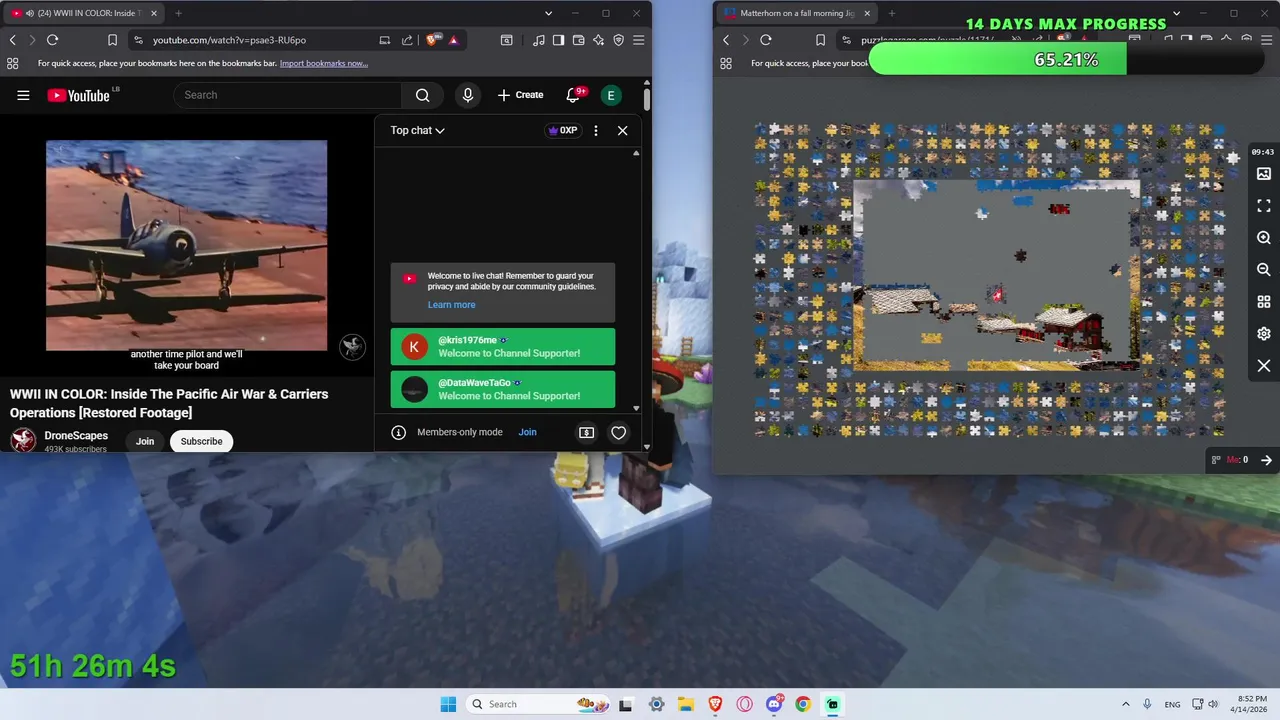
Task: Send a heart reaction in chat
Action: pyautogui.click(x=618, y=432)
